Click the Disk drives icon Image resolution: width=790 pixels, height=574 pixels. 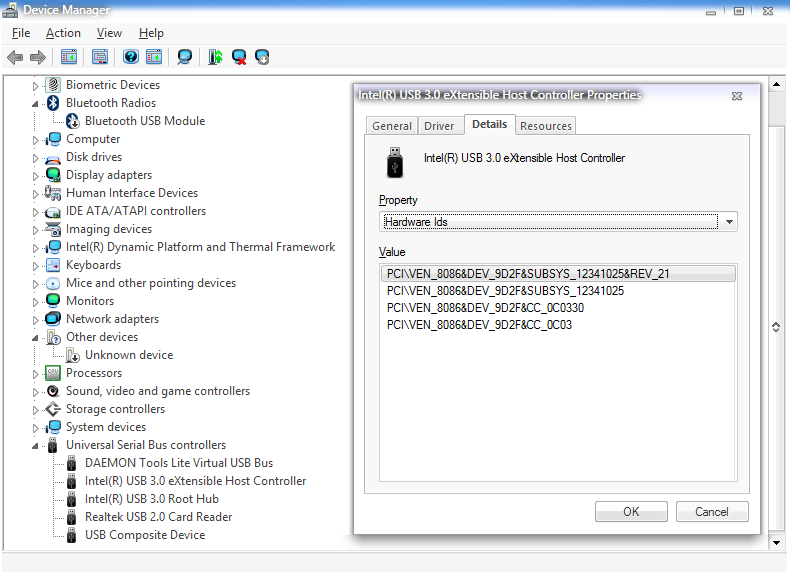click(x=53, y=159)
